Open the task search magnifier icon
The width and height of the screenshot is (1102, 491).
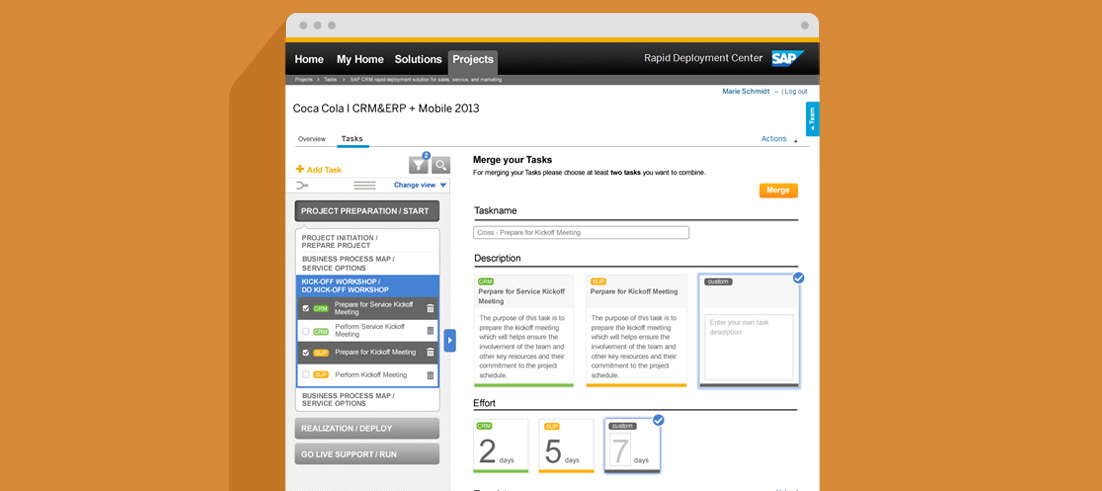coord(441,165)
